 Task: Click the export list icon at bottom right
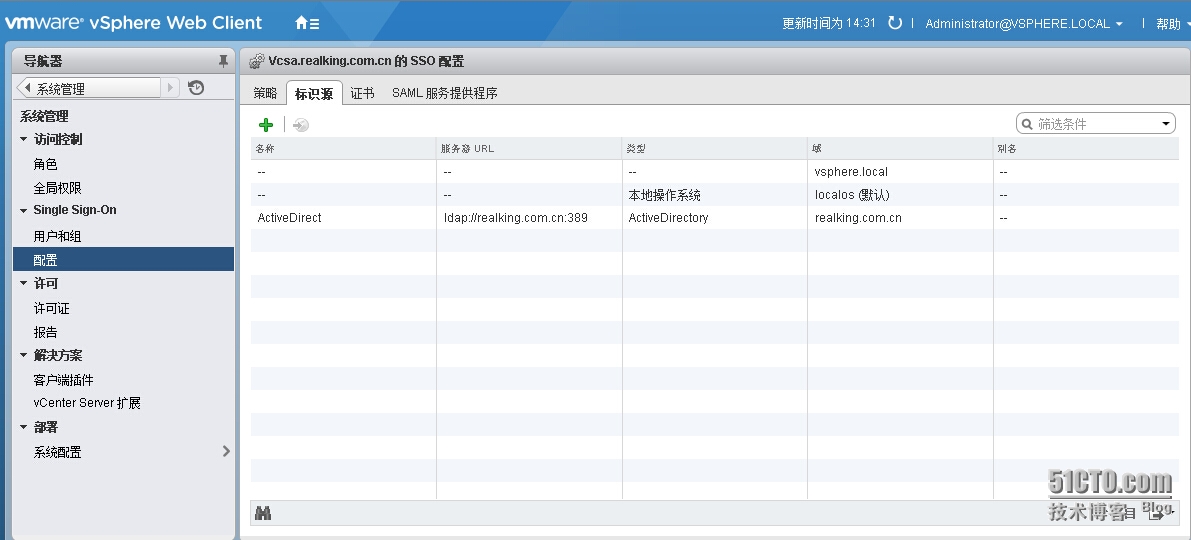pyautogui.click(x=1157, y=513)
